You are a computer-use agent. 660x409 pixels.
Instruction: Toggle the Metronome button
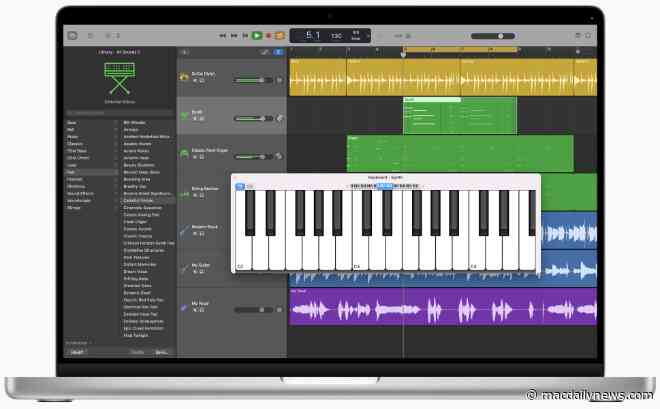pos(408,36)
